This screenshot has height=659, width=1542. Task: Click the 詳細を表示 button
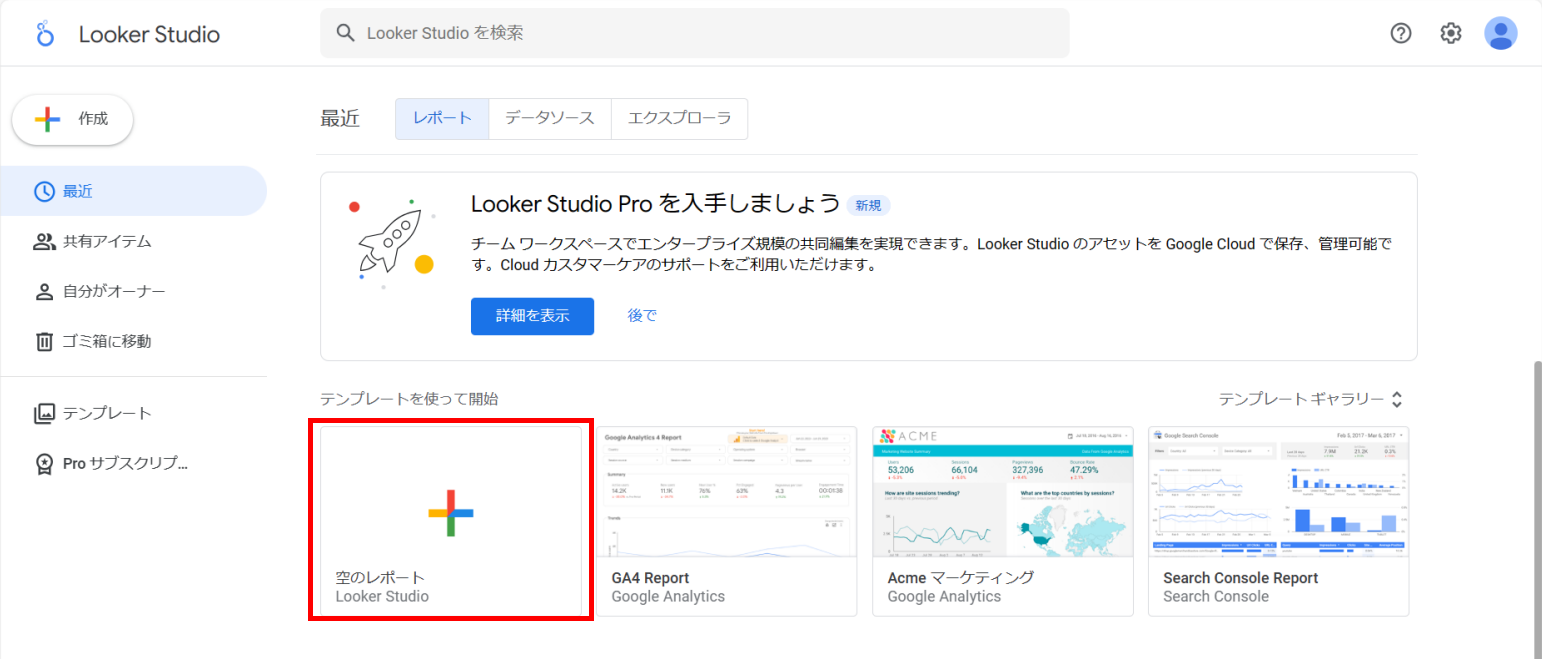tap(532, 316)
